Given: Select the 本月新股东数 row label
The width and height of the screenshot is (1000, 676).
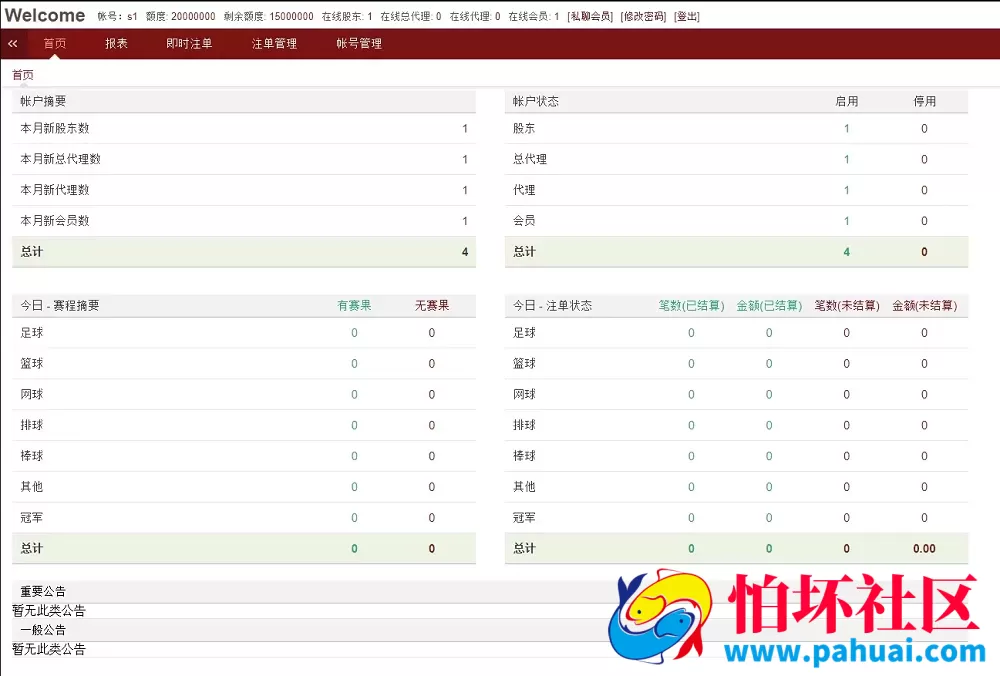Looking at the screenshot, I should [55, 128].
